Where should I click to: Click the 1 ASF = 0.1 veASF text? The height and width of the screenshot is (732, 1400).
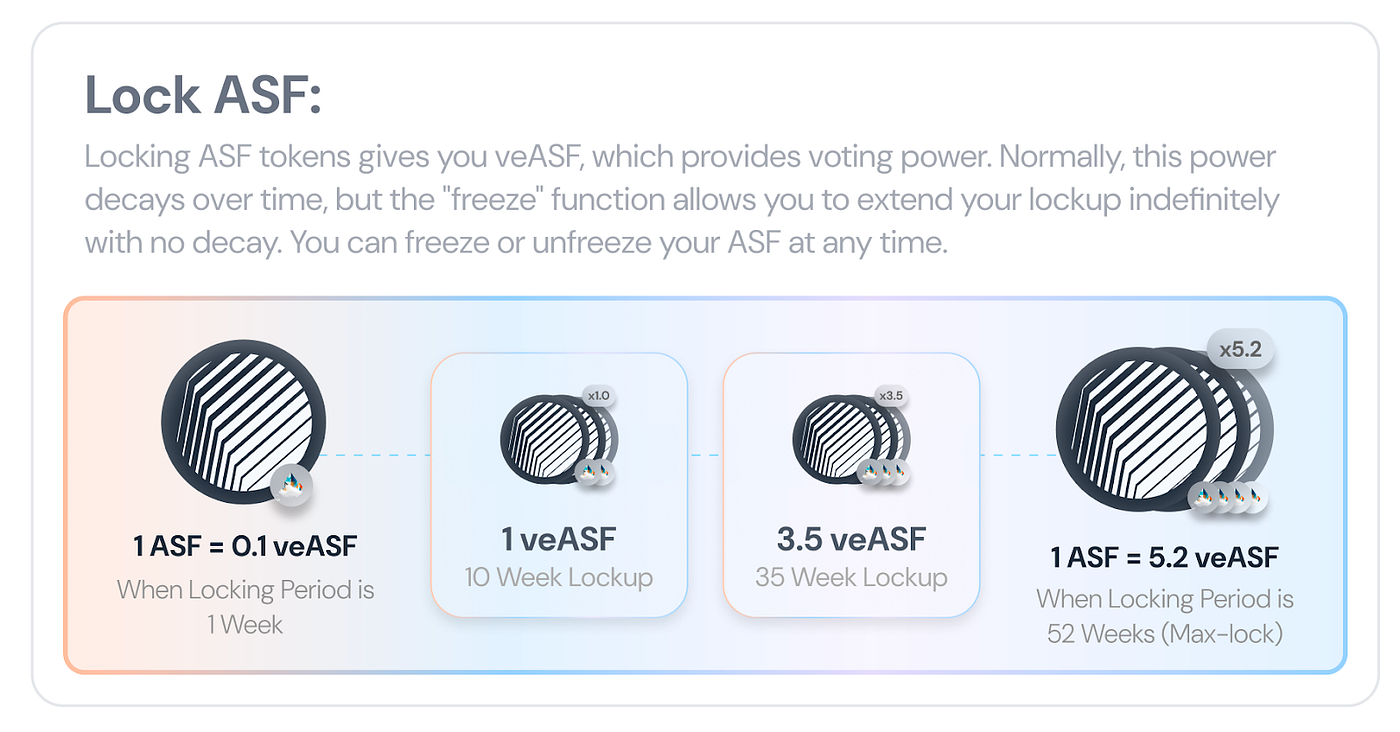point(245,546)
